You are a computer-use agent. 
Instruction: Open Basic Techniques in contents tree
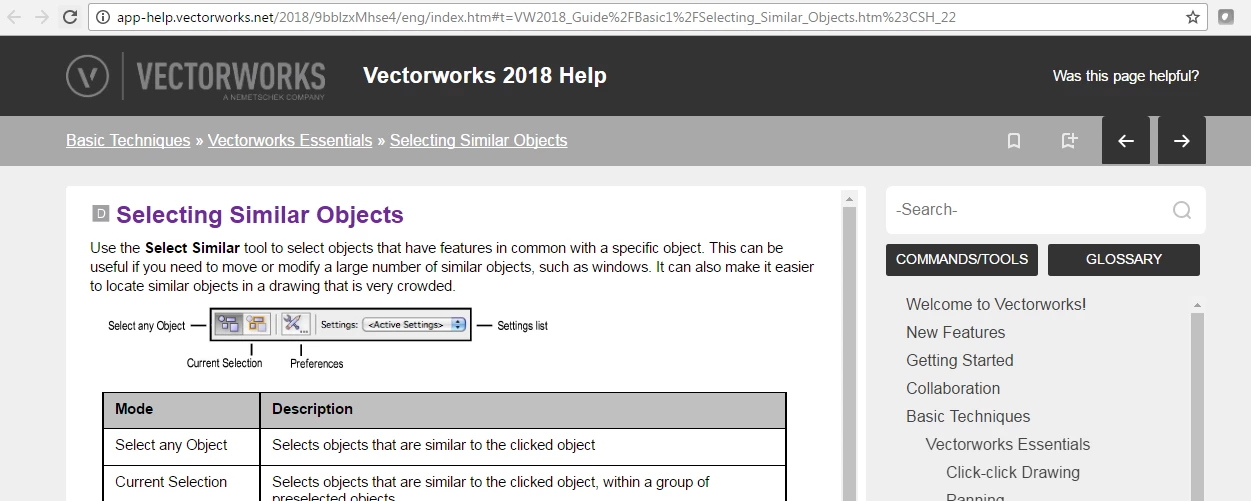pos(968,416)
